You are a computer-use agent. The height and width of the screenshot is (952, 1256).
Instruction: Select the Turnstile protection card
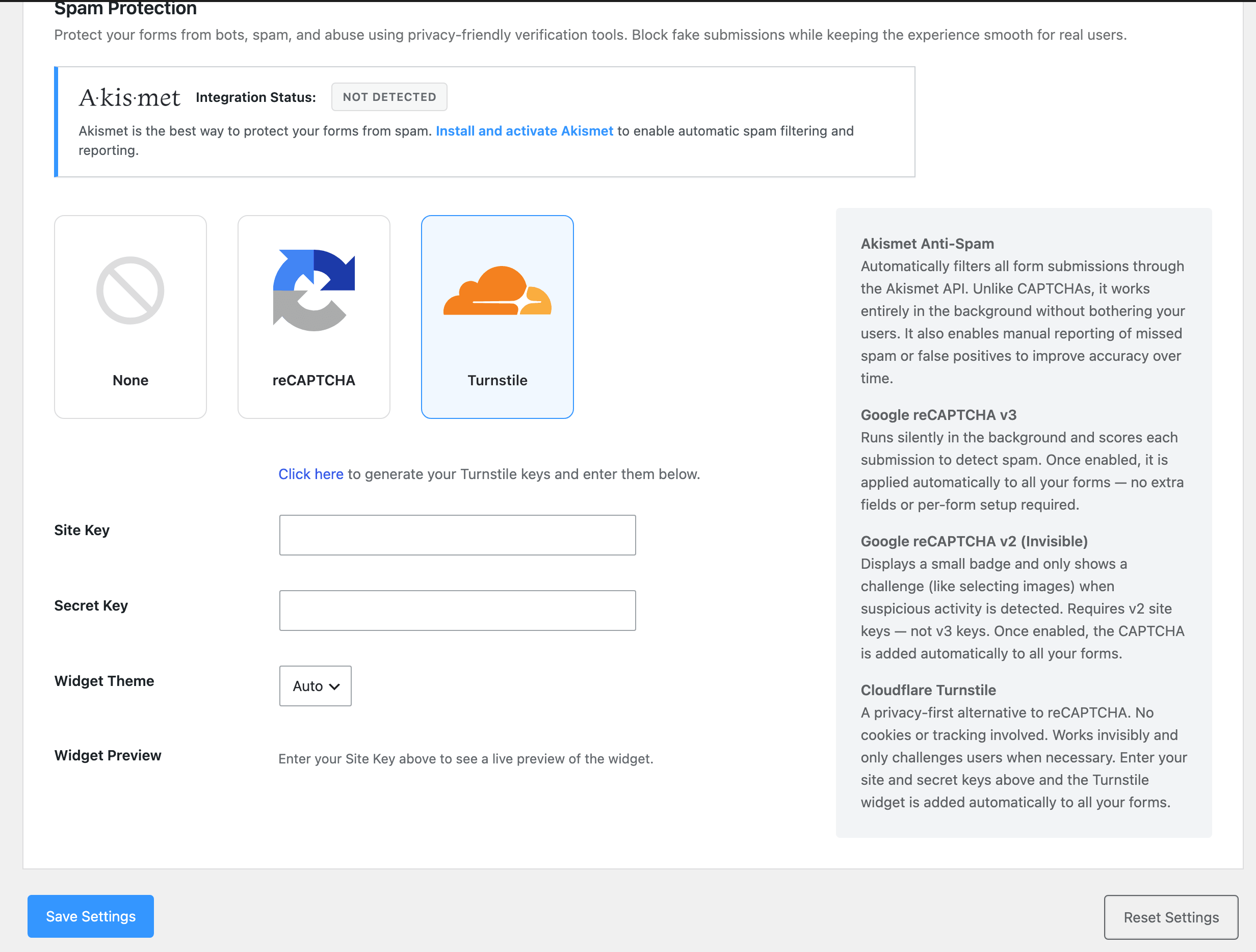(498, 317)
